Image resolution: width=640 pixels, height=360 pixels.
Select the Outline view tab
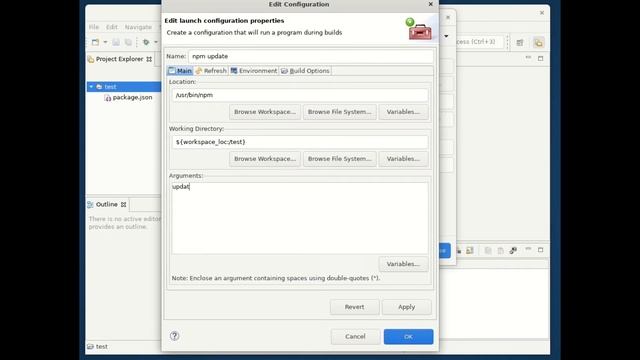[x=107, y=204]
